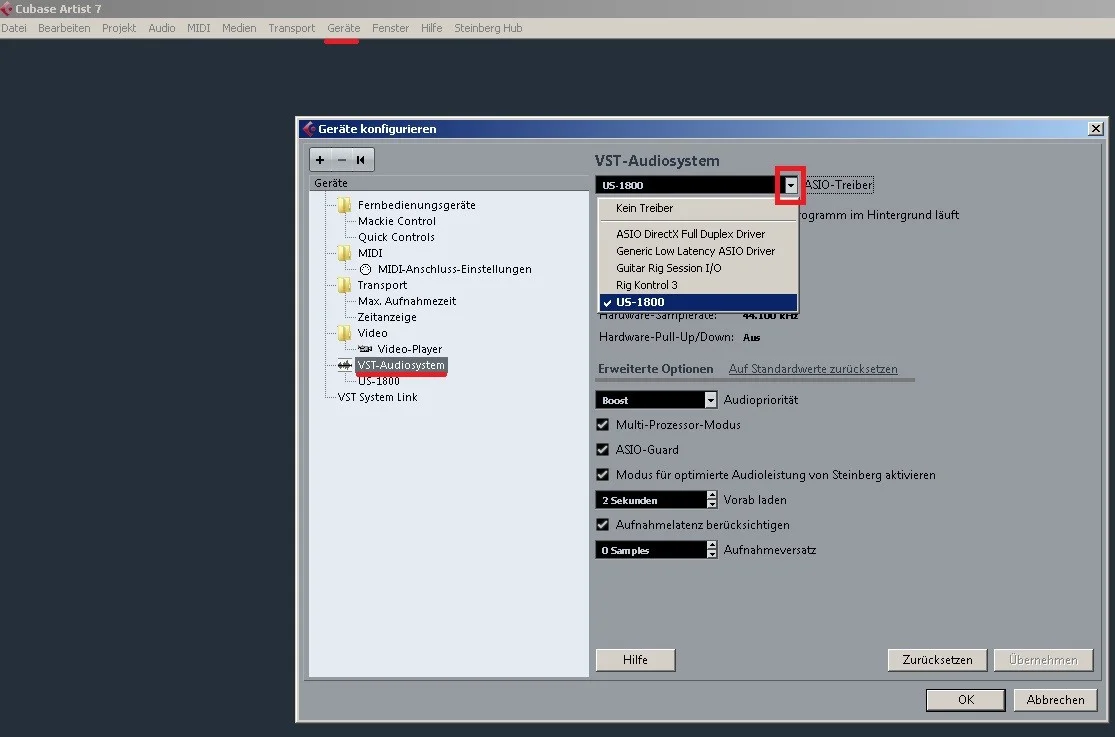
Task: Click the MIDI folder icon
Action: (344, 253)
